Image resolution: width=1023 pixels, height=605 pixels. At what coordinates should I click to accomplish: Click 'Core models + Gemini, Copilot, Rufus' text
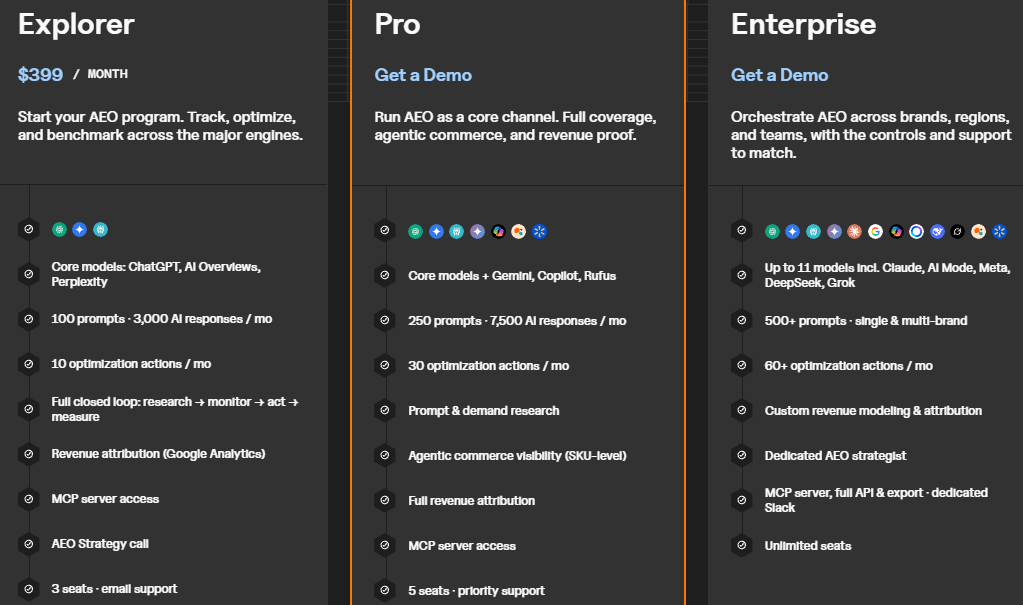pos(512,276)
